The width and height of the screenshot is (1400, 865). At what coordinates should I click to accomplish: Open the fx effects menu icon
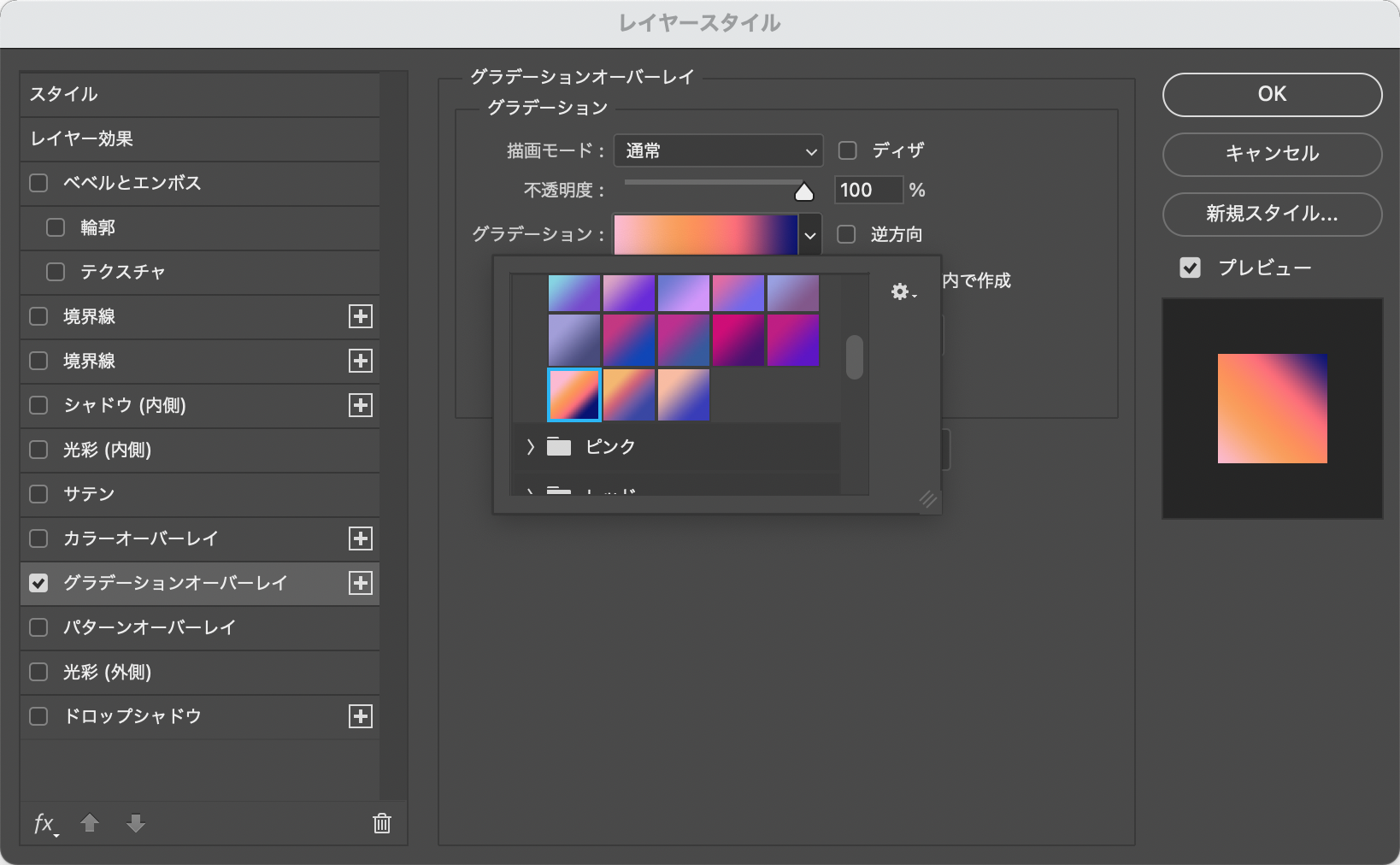tap(44, 823)
